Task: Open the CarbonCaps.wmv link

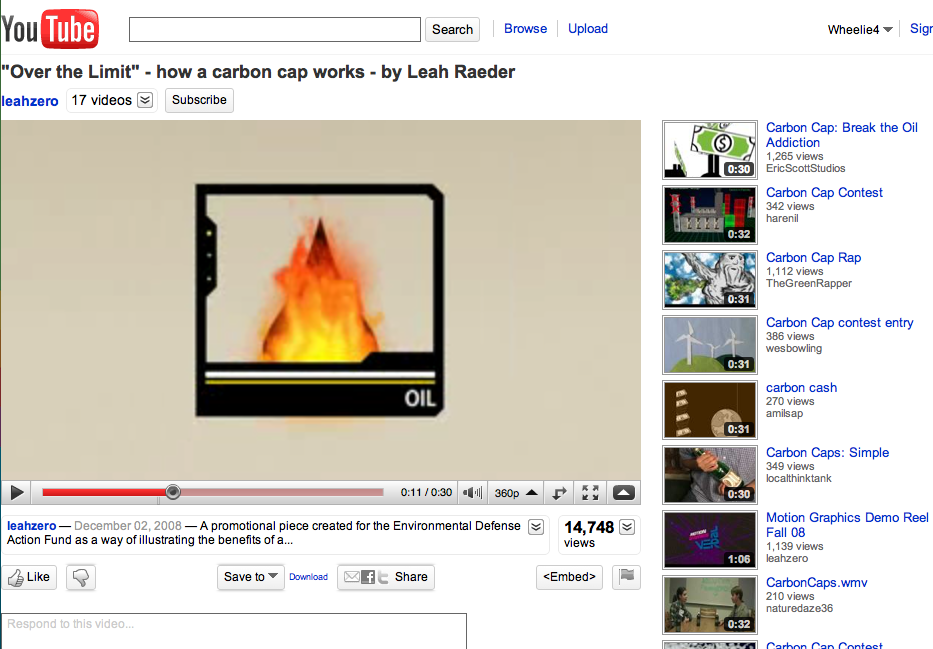Action: (x=816, y=582)
